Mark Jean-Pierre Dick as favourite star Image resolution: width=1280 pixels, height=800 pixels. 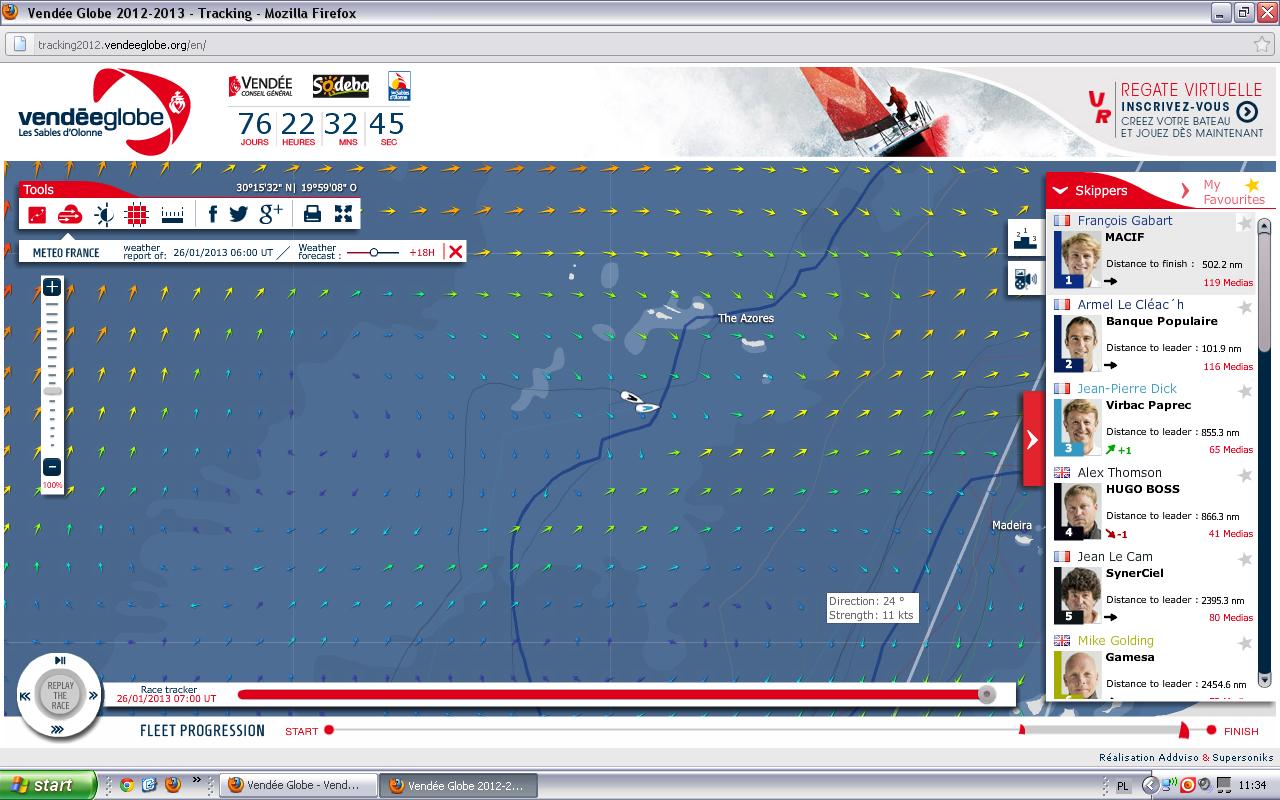click(x=1245, y=391)
